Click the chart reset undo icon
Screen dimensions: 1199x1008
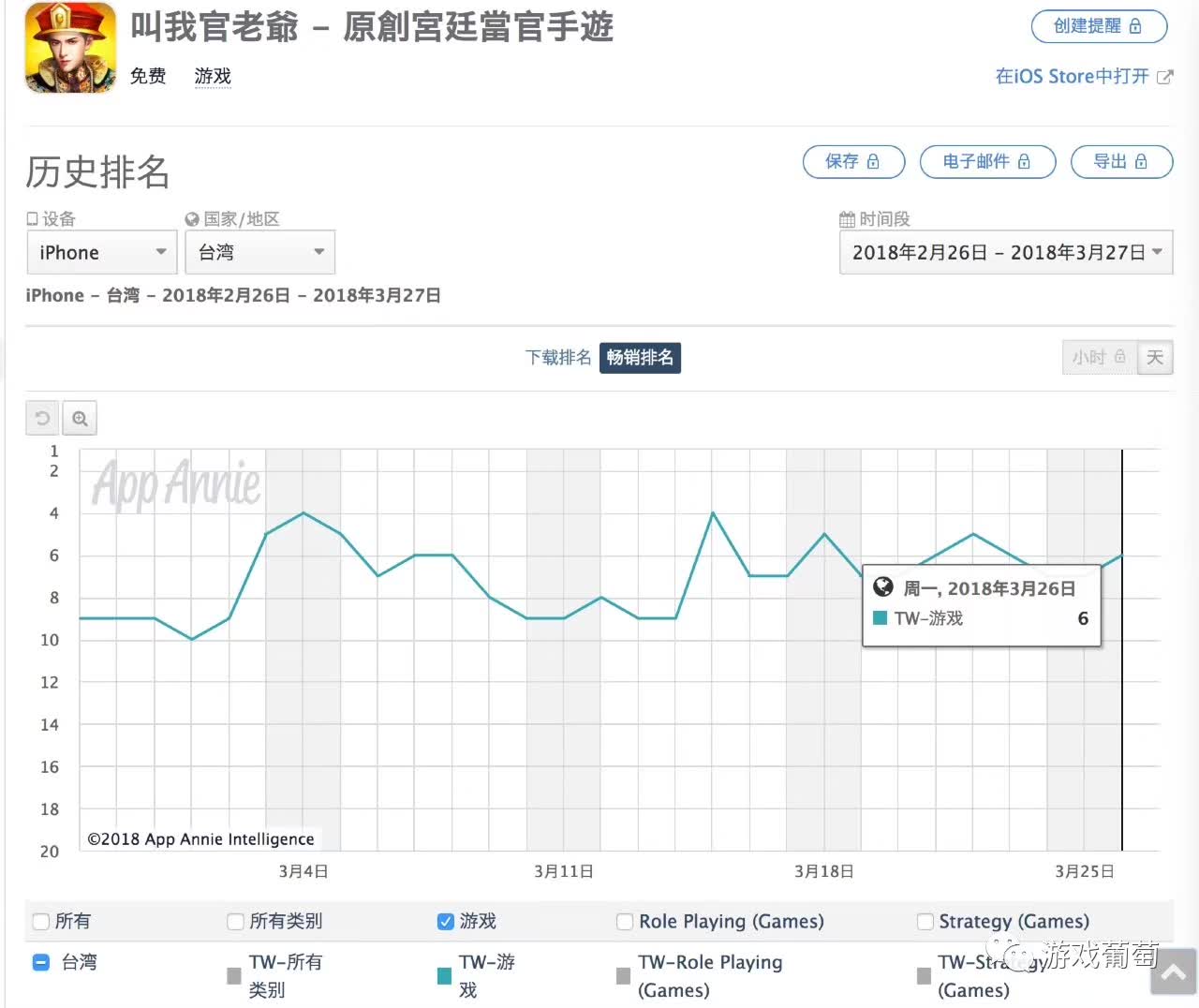pyautogui.click(x=42, y=419)
